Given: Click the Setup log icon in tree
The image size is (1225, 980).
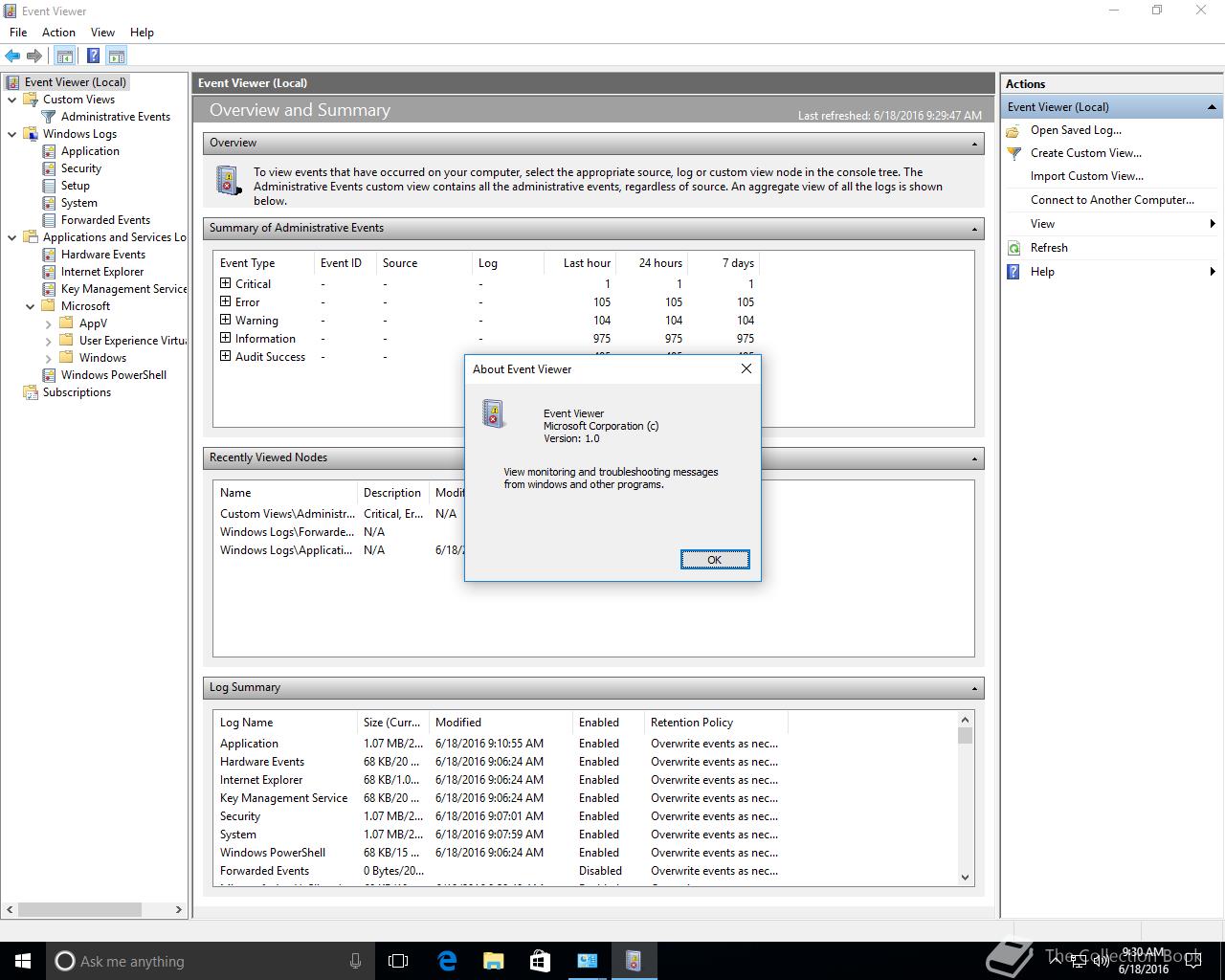Looking at the screenshot, I should coord(49,186).
